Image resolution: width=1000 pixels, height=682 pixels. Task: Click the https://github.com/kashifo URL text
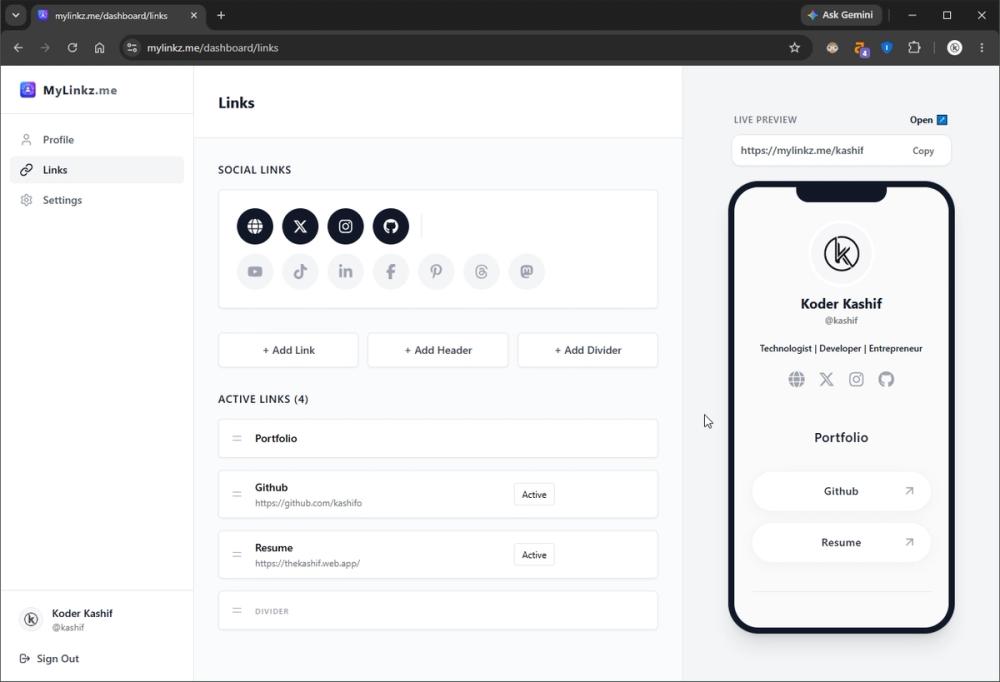308,503
